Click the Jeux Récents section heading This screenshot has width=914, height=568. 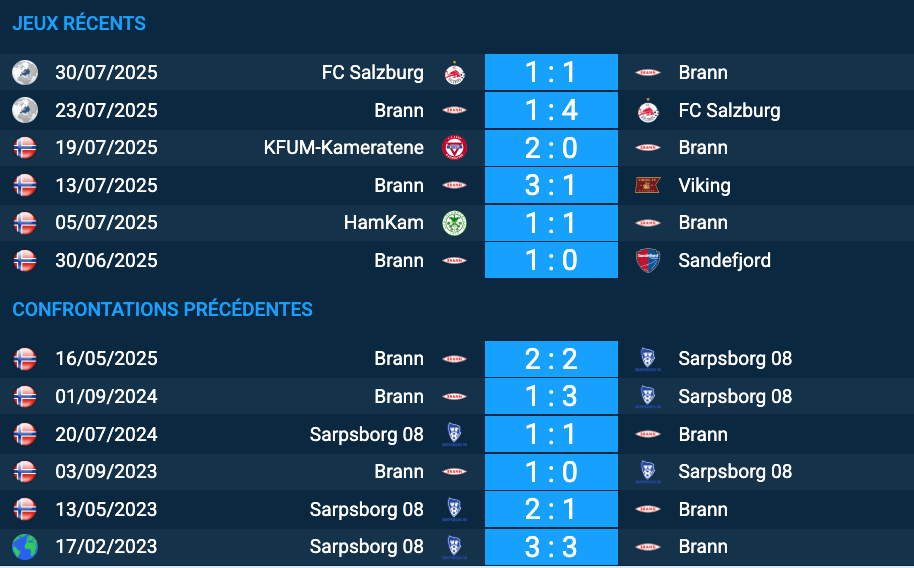pos(79,23)
